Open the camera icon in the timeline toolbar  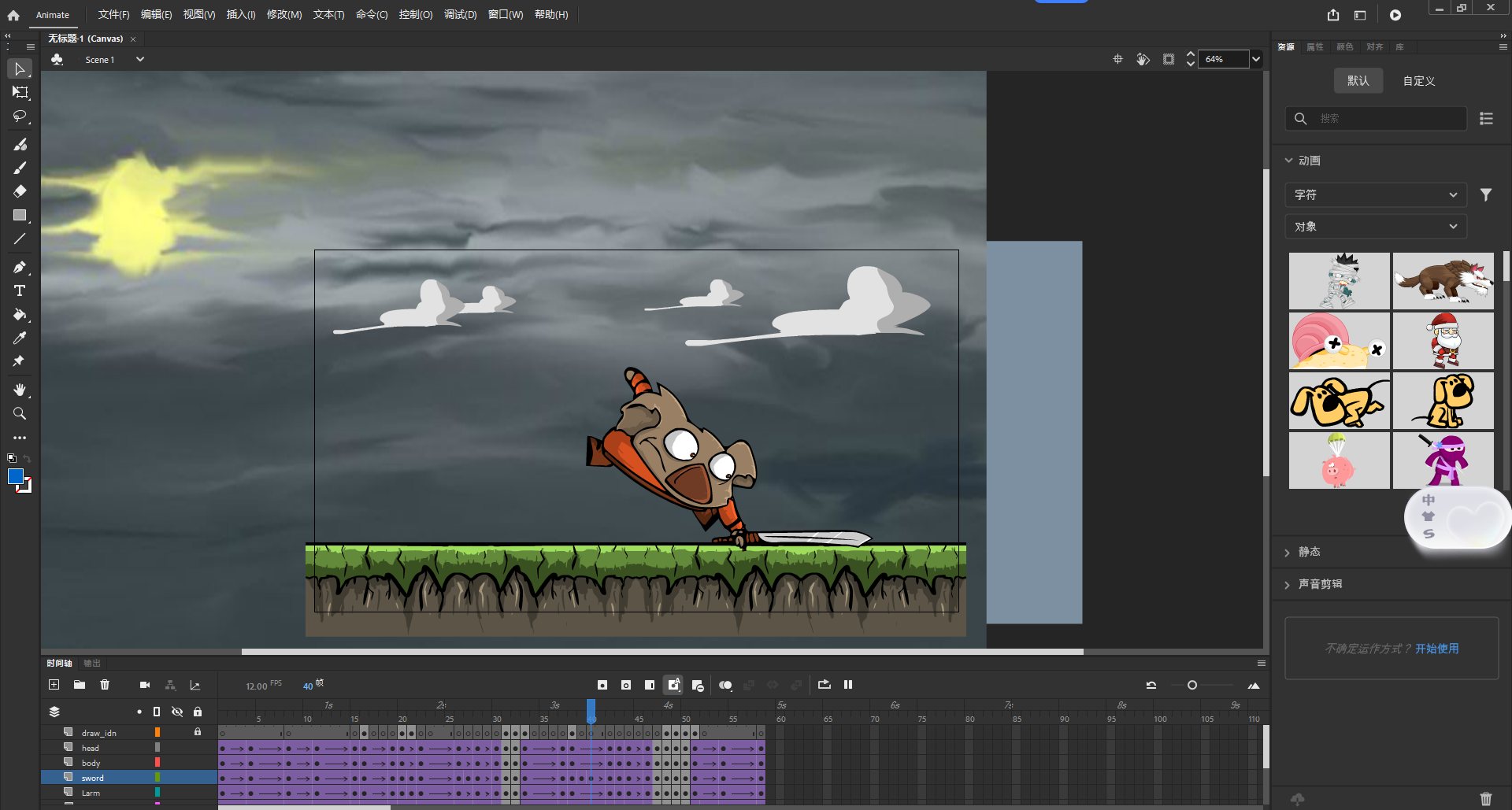[145, 685]
